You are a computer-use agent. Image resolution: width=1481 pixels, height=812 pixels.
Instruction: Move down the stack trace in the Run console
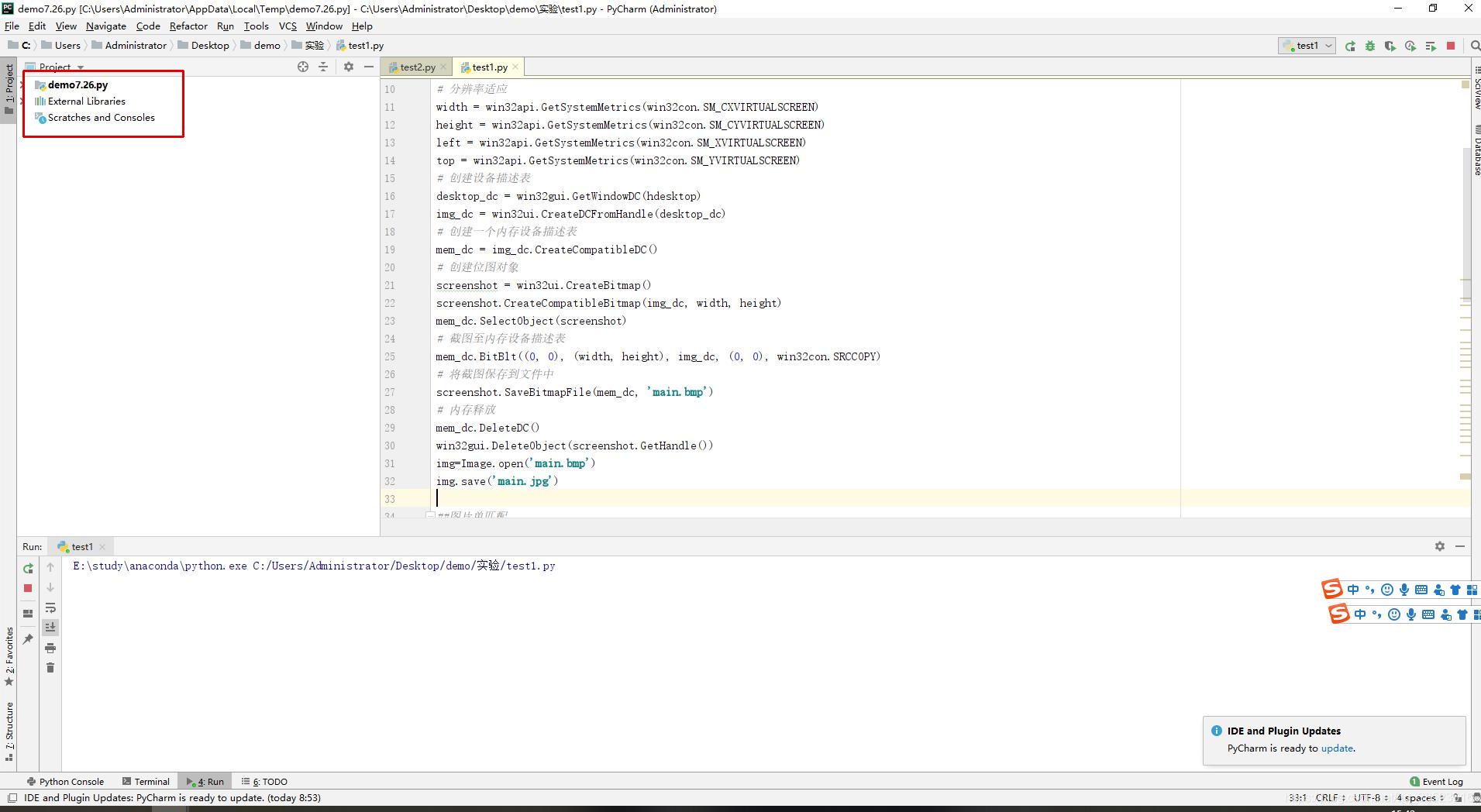click(x=50, y=587)
